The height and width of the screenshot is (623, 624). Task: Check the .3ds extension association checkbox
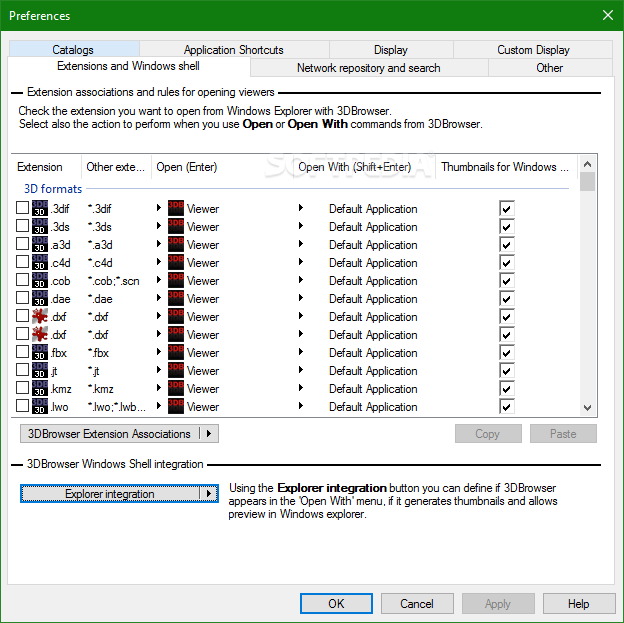tap(22, 225)
